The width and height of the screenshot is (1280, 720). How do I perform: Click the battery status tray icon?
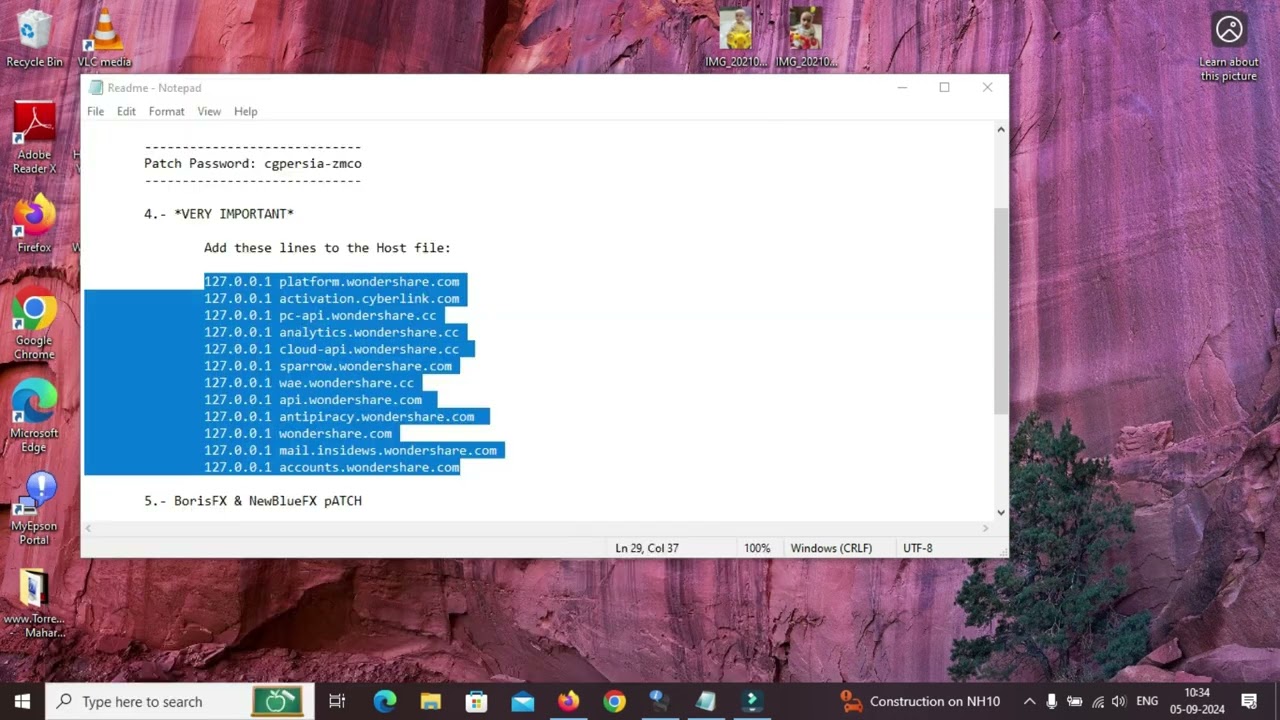pos(1075,701)
